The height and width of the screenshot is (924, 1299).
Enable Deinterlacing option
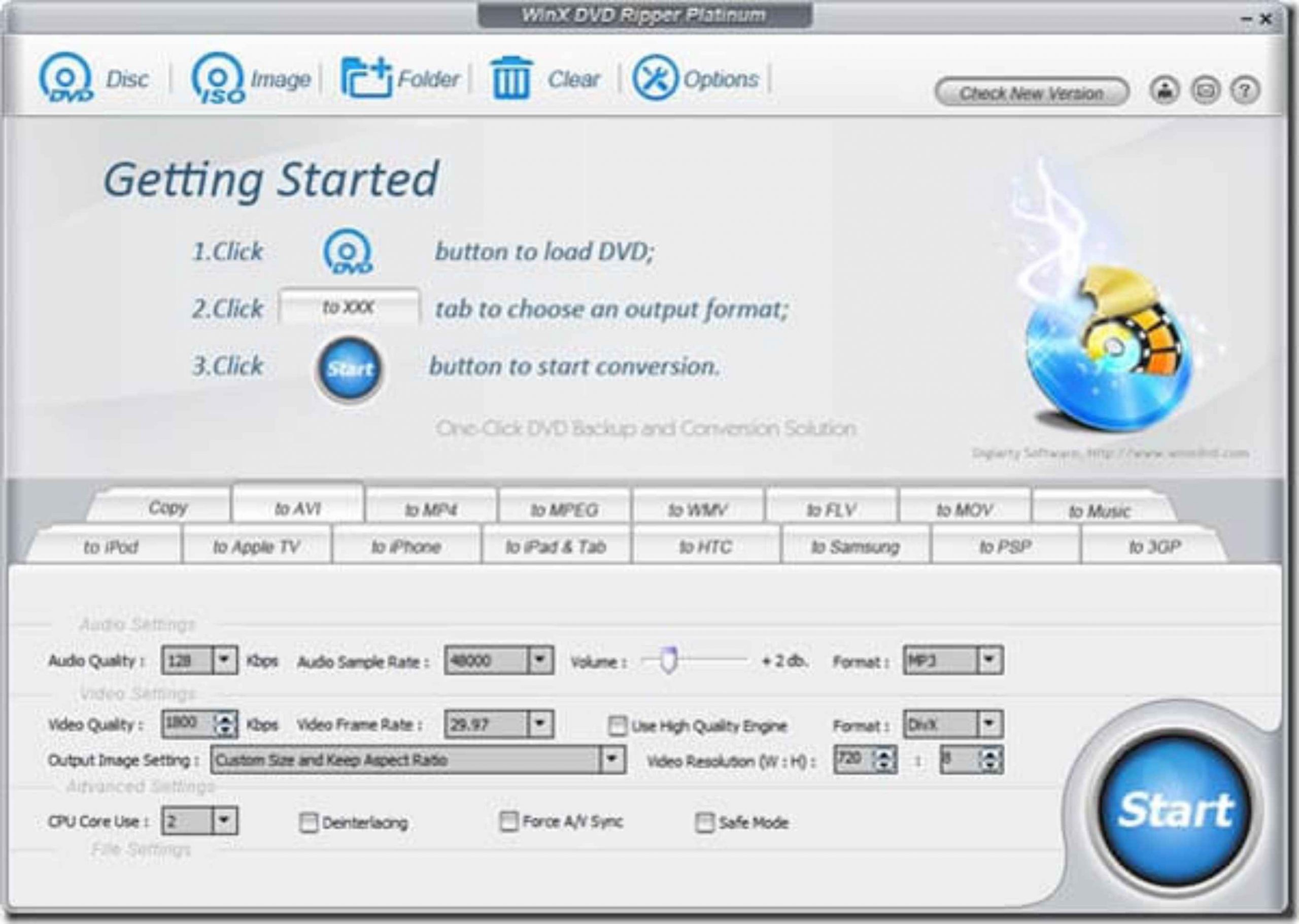point(310,821)
